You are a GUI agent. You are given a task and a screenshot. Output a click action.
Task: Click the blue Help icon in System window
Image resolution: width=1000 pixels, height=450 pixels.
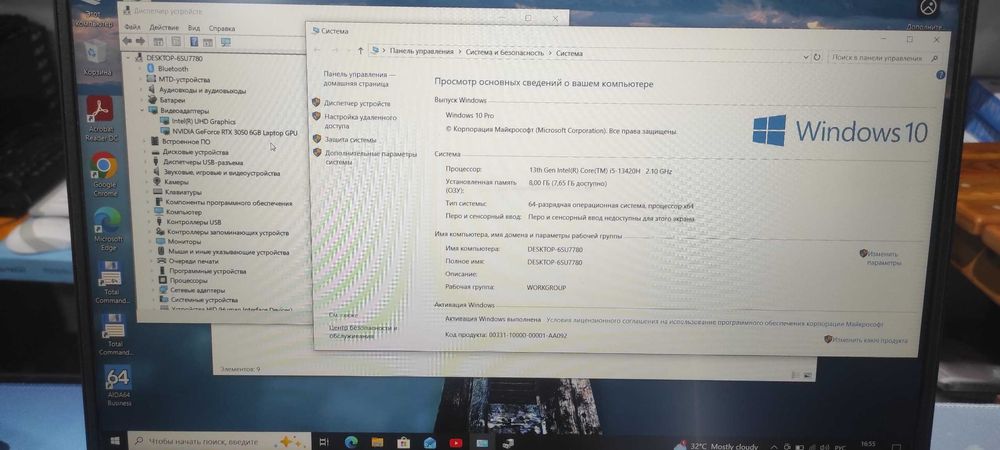click(x=940, y=75)
